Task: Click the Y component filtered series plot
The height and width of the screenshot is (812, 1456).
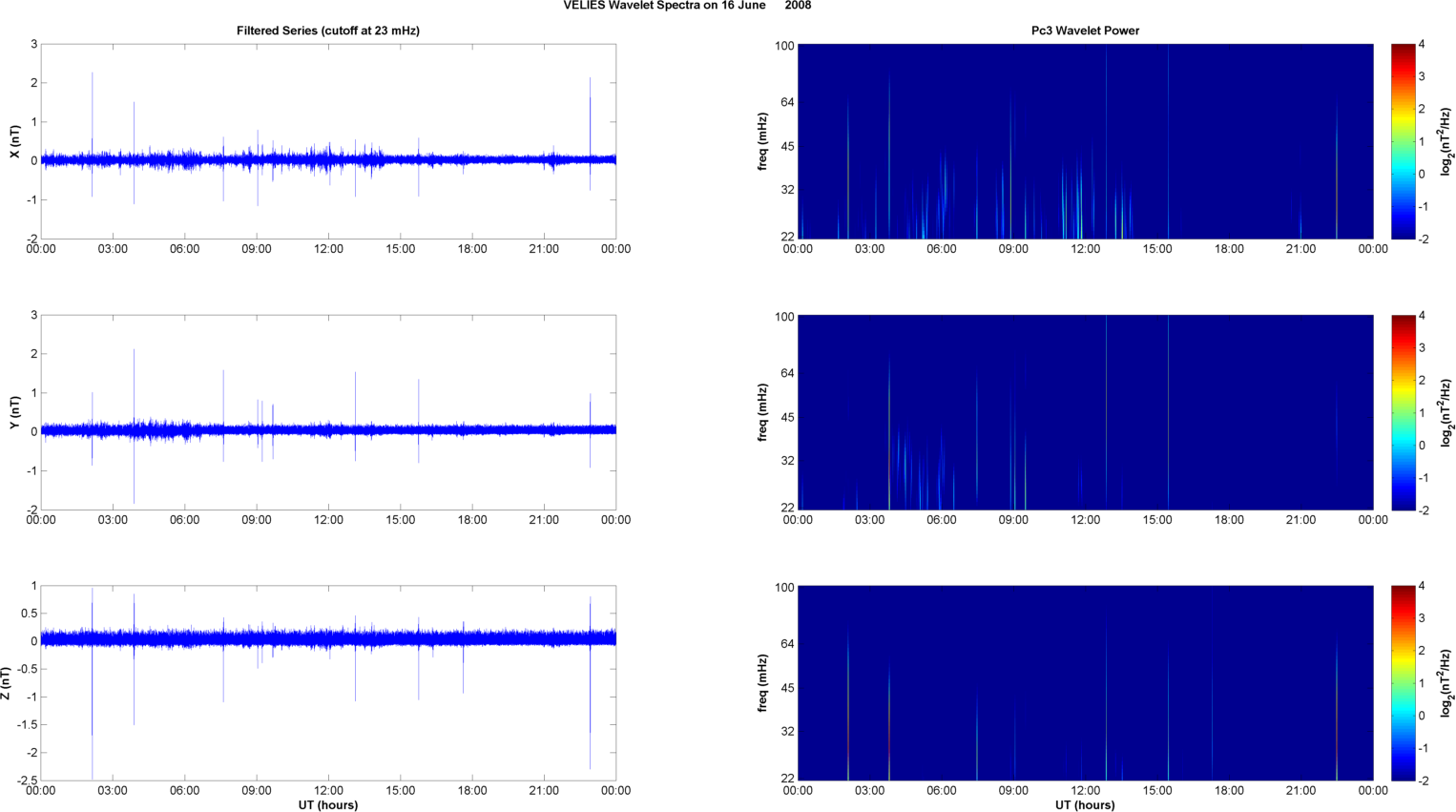Action: (328, 412)
